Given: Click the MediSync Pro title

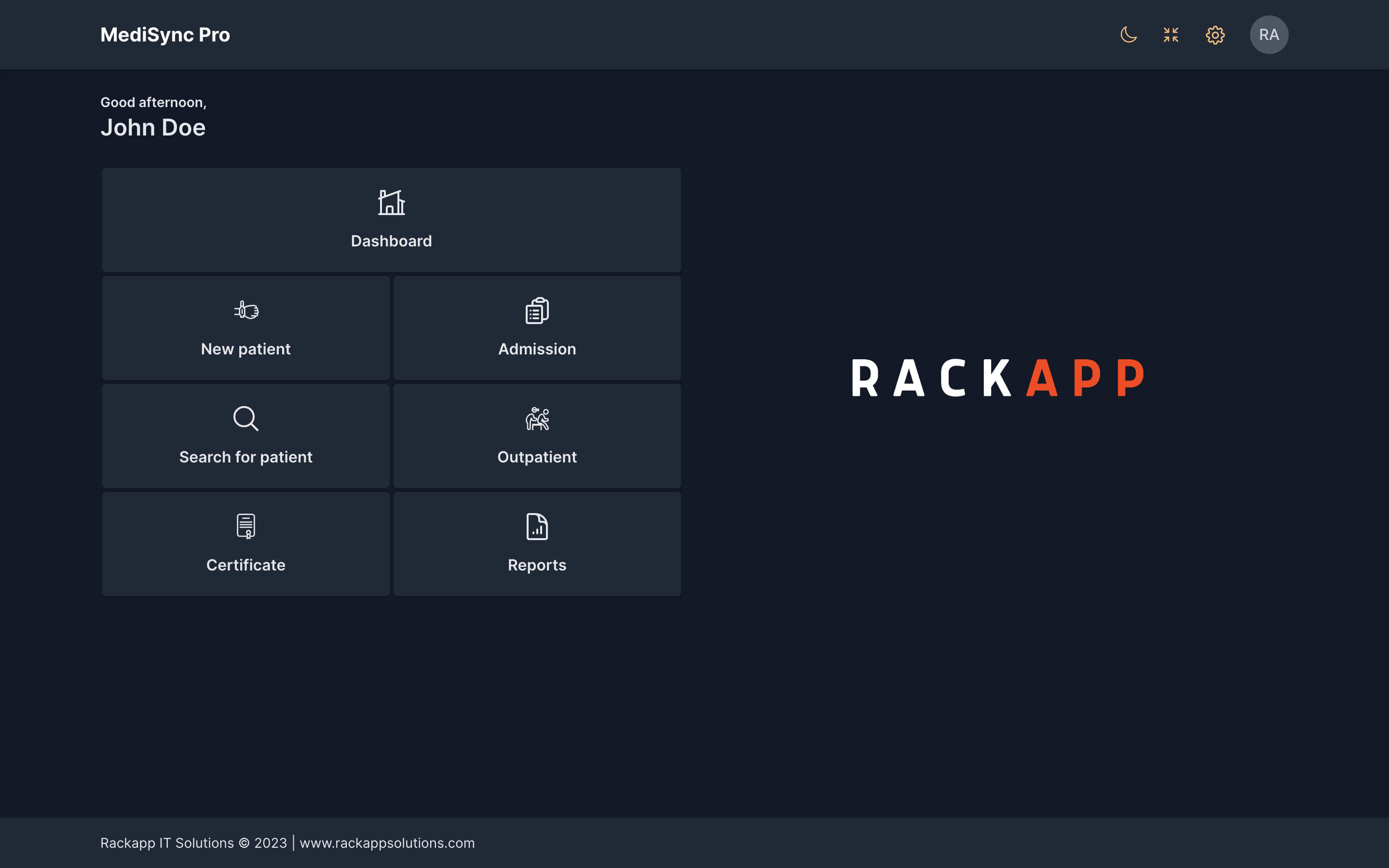Looking at the screenshot, I should (165, 35).
